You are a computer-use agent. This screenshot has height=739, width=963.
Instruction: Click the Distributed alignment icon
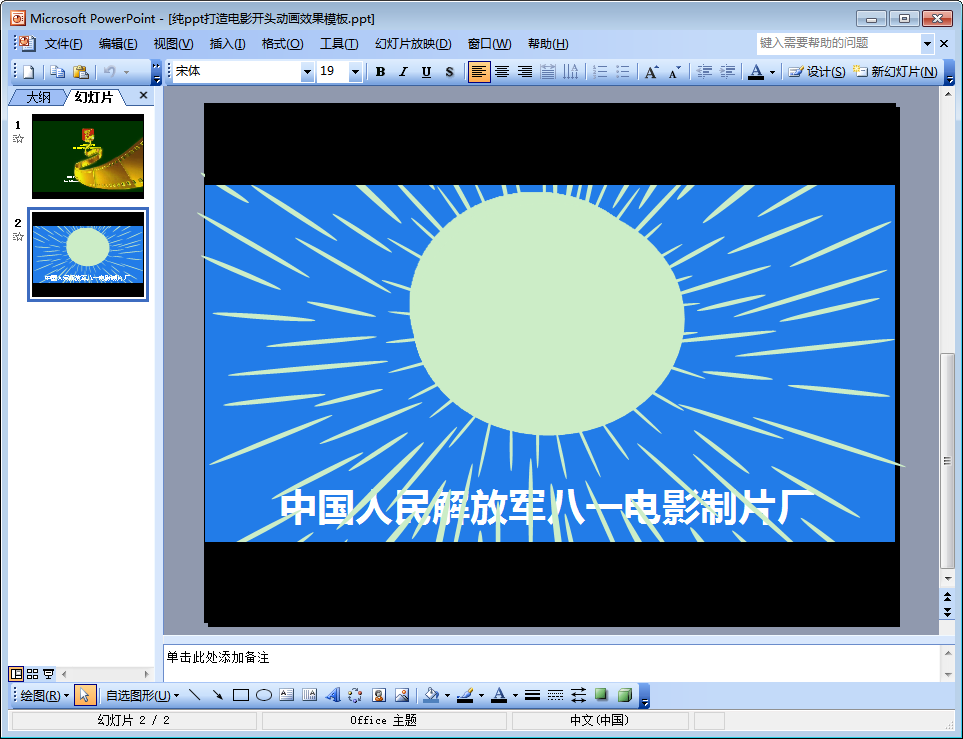coord(547,72)
